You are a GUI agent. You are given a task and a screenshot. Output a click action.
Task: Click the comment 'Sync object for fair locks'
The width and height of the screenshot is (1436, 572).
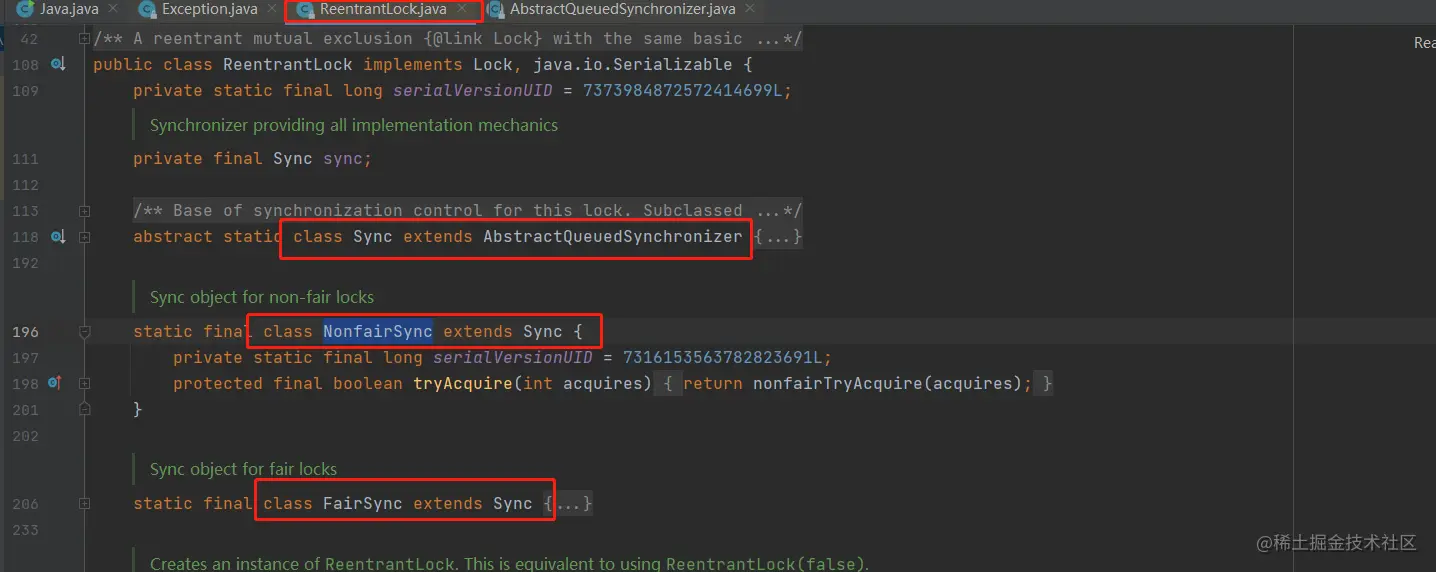tap(243, 469)
